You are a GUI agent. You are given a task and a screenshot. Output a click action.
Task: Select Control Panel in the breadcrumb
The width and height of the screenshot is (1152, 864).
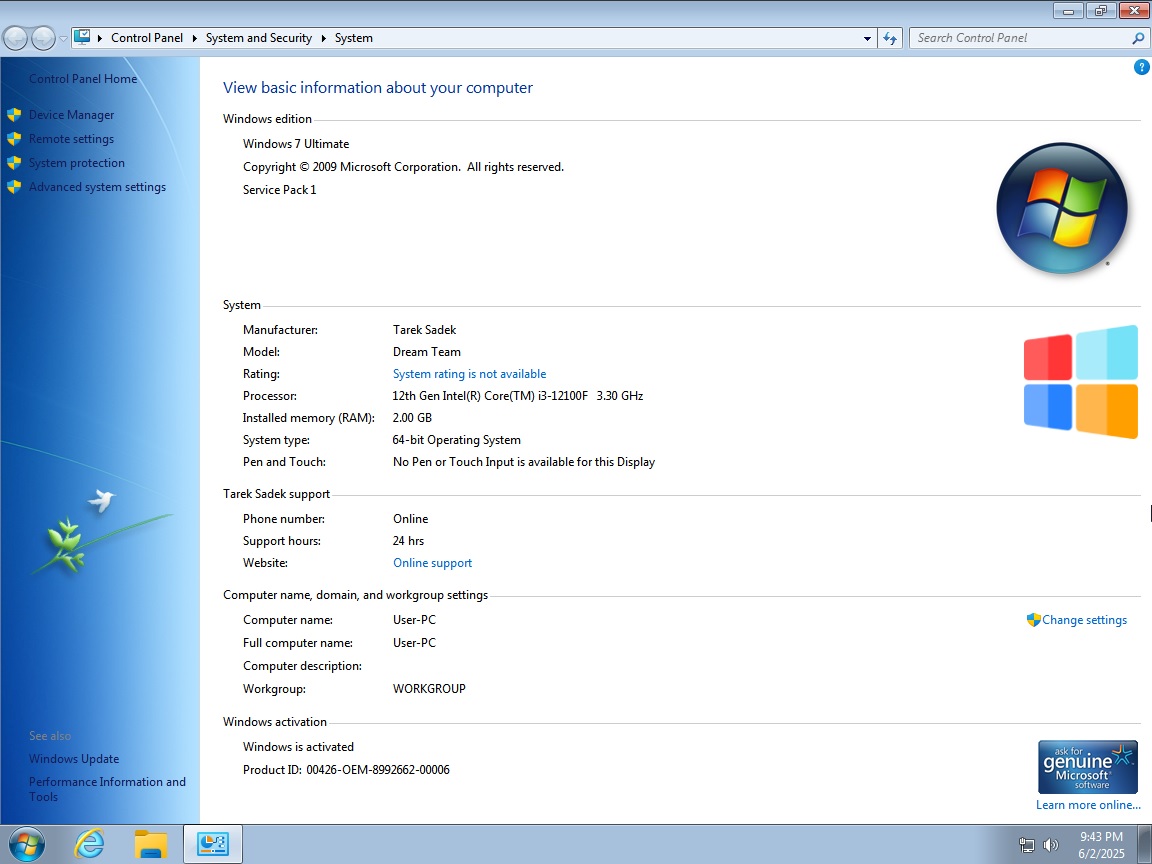tap(147, 38)
